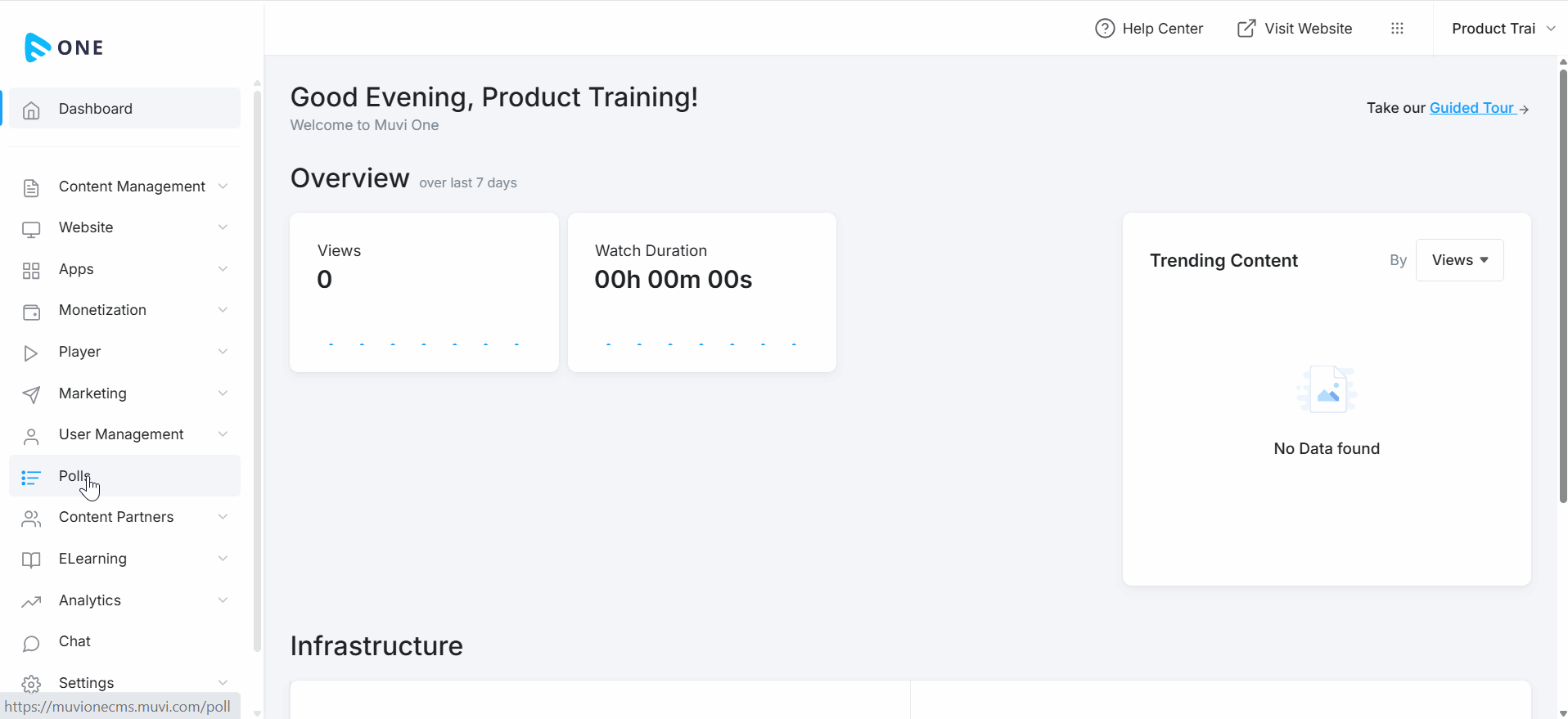Image resolution: width=1568 pixels, height=719 pixels.
Task: Click the Monetization wallet icon
Action: pyautogui.click(x=31, y=312)
